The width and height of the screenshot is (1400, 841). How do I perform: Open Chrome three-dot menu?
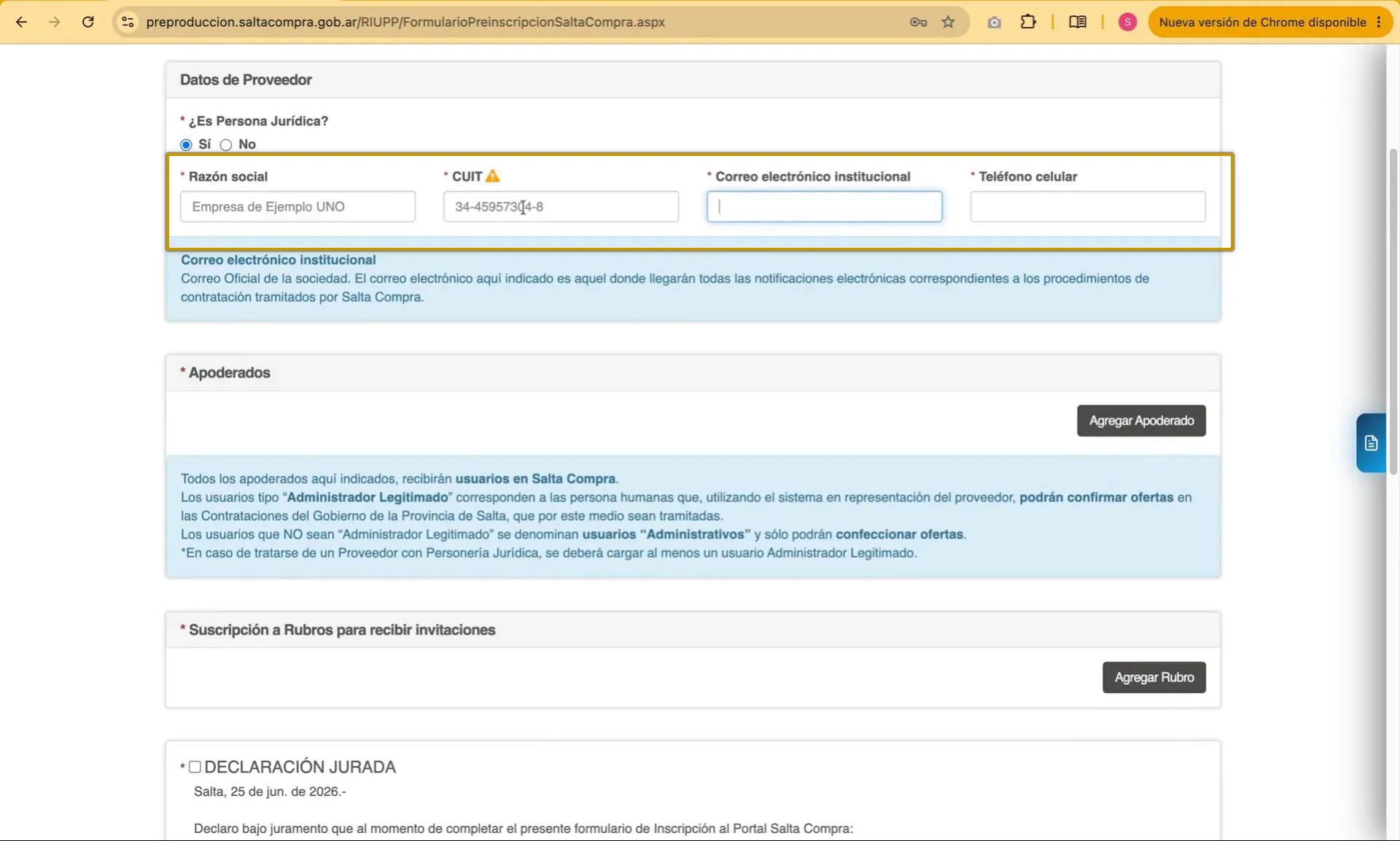pyautogui.click(x=1379, y=22)
